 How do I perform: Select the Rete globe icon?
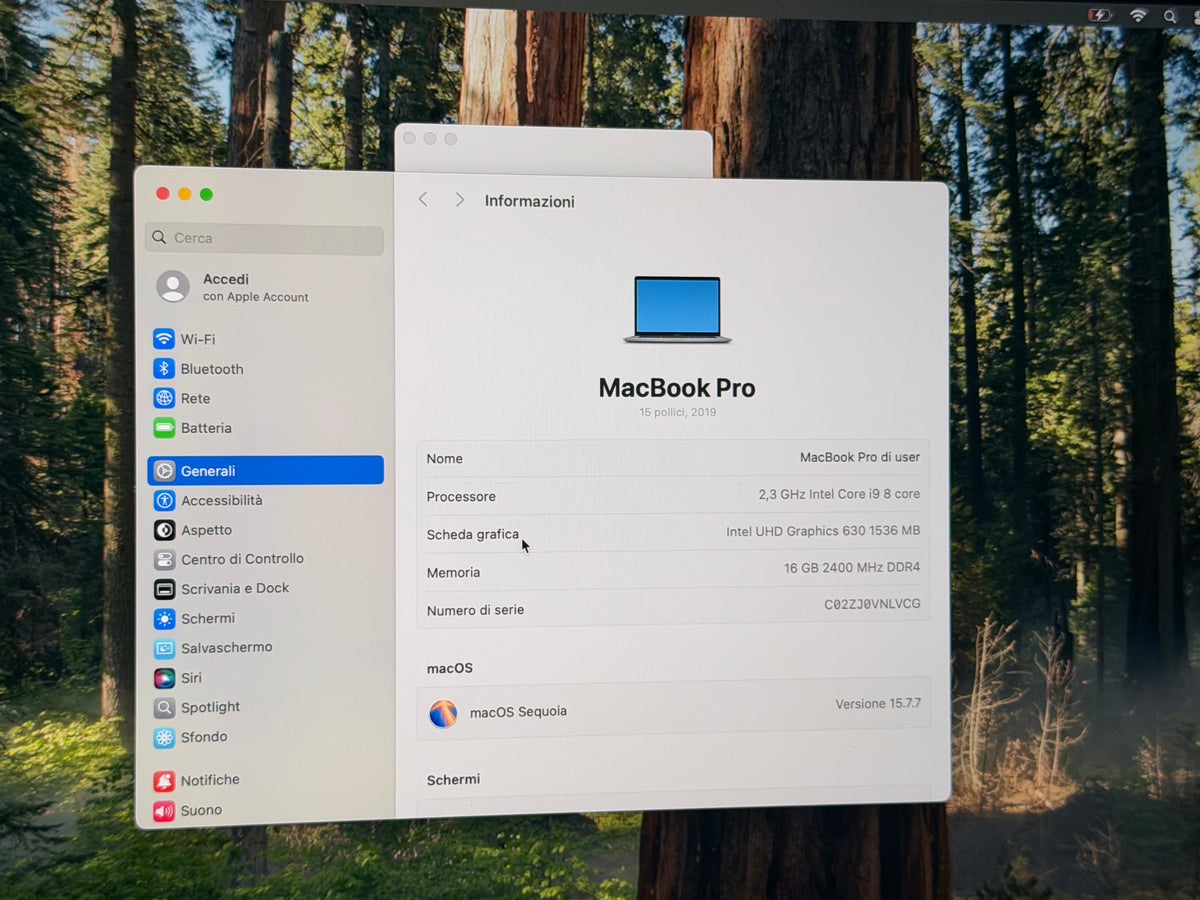tap(164, 398)
